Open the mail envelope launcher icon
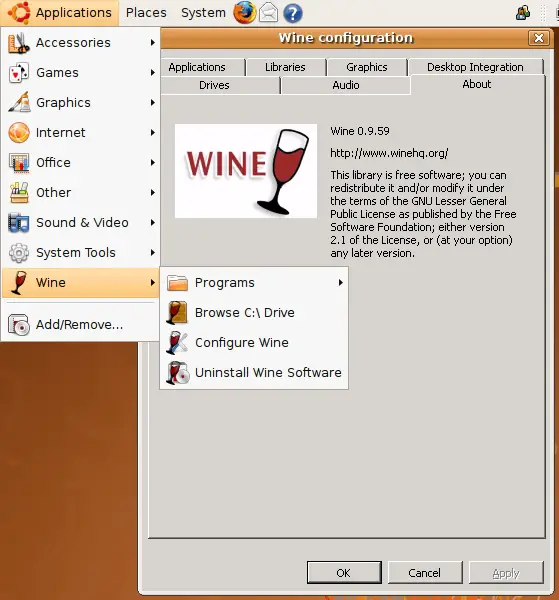 coord(269,13)
